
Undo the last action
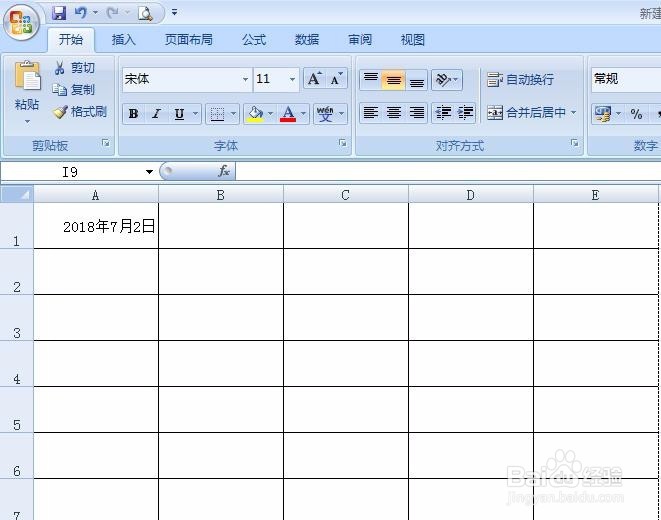pos(81,13)
